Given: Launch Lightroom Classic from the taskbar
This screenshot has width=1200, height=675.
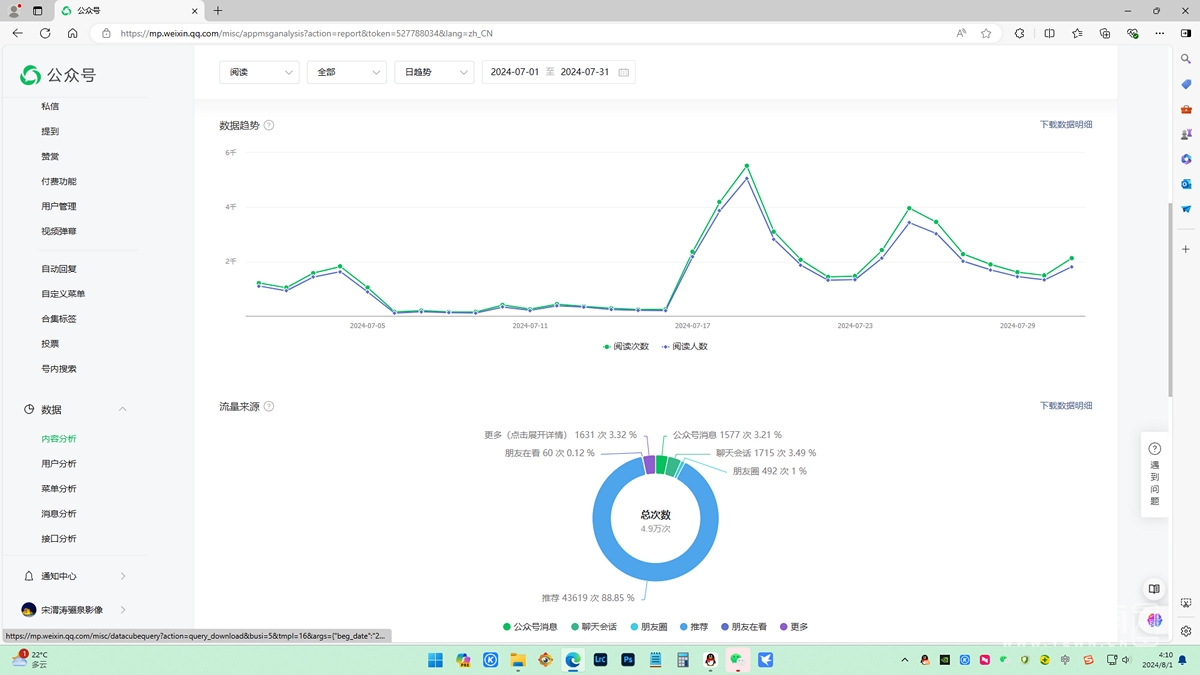Looking at the screenshot, I should (x=601, y=660).
